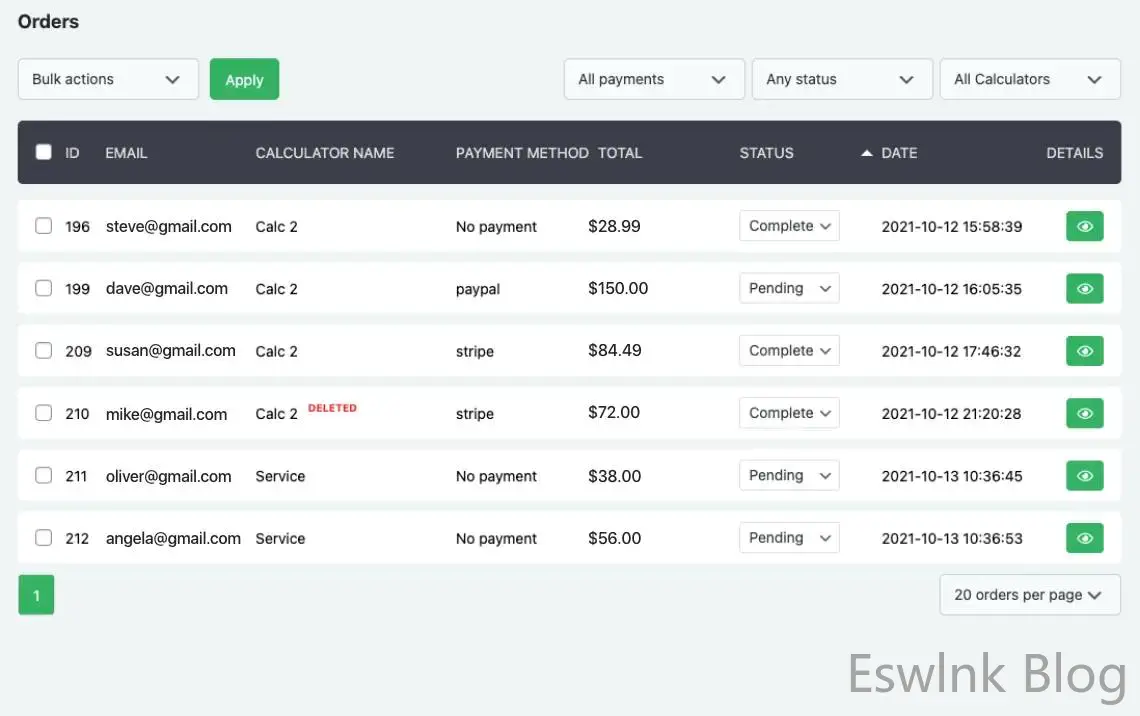
Task: Select order 212 checkbox
Action: coord(43,538)
